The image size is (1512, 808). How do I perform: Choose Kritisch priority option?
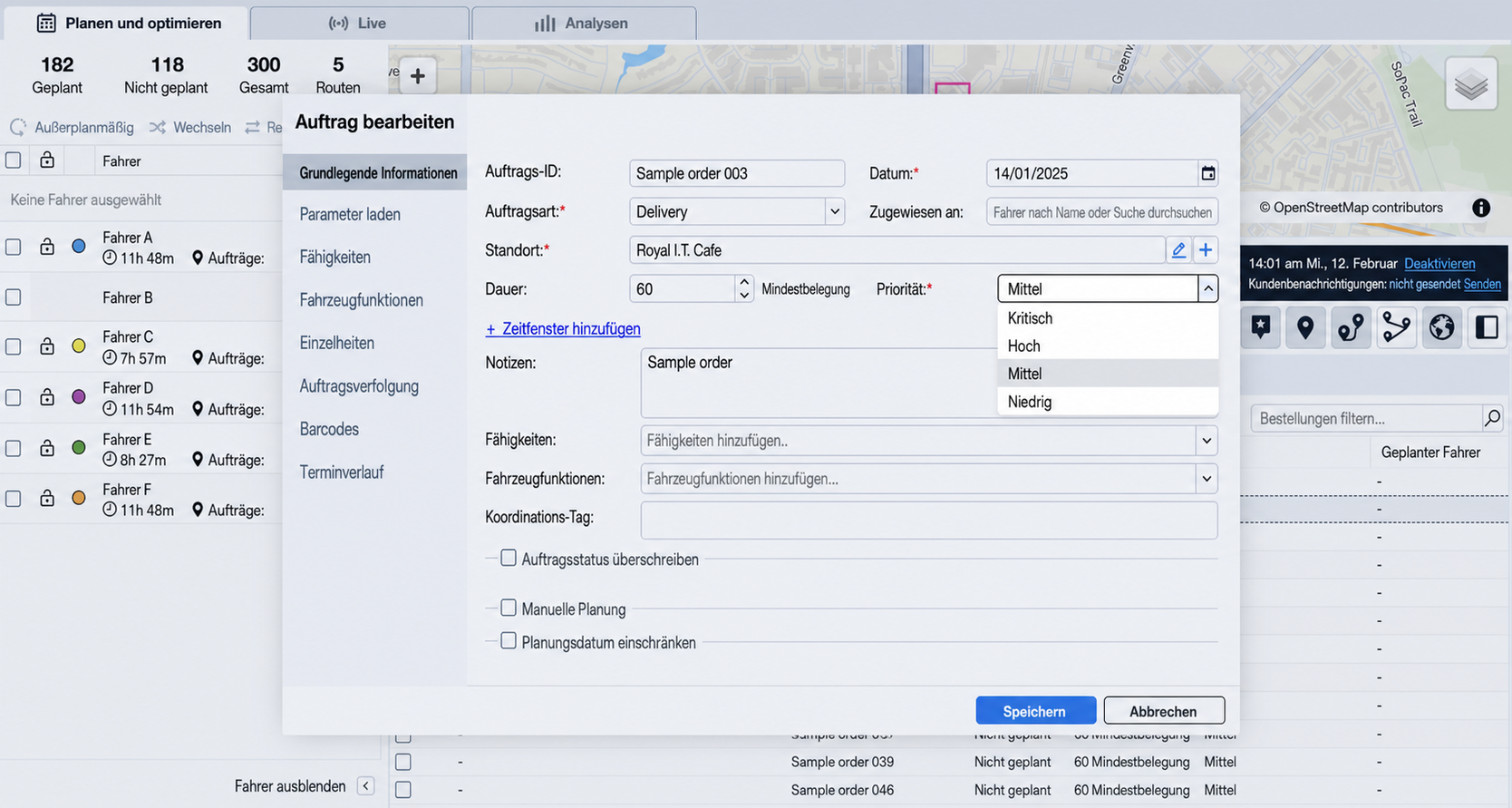(1108, 318)
